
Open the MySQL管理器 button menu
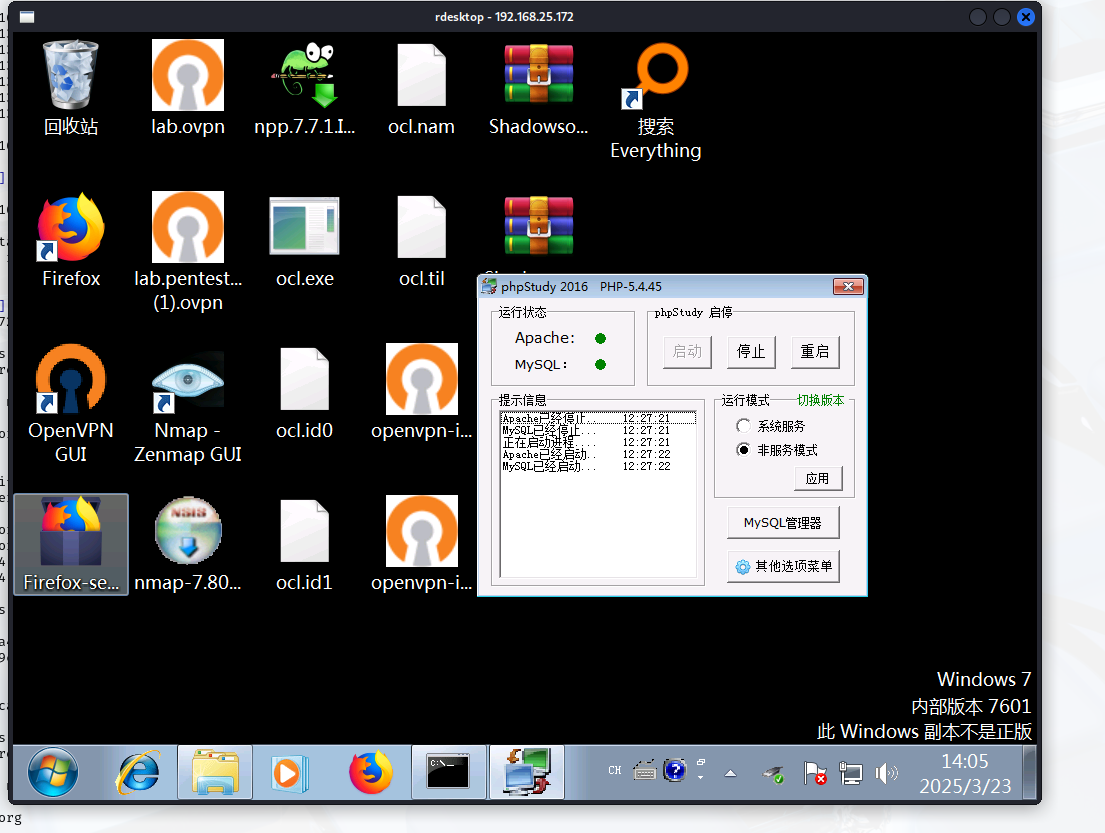pos(783,523)
